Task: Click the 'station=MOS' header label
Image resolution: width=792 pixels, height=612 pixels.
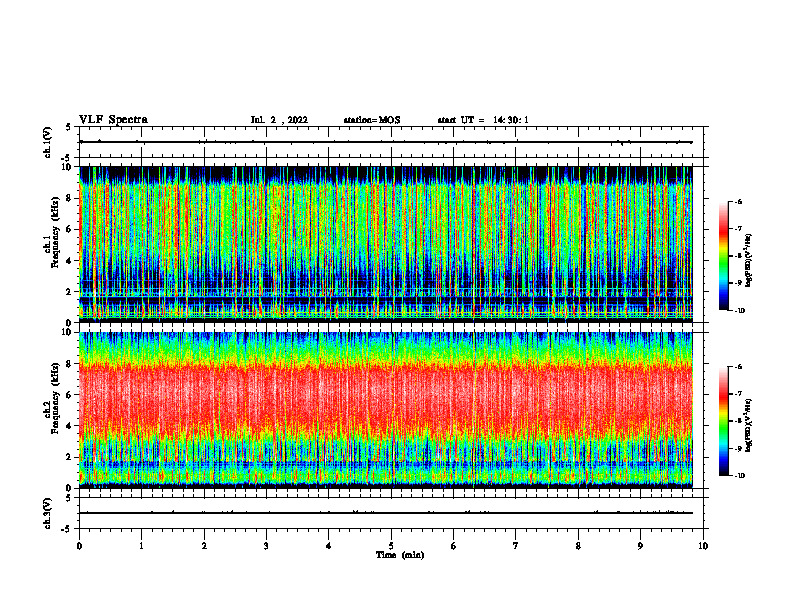Action: point(372,120)
